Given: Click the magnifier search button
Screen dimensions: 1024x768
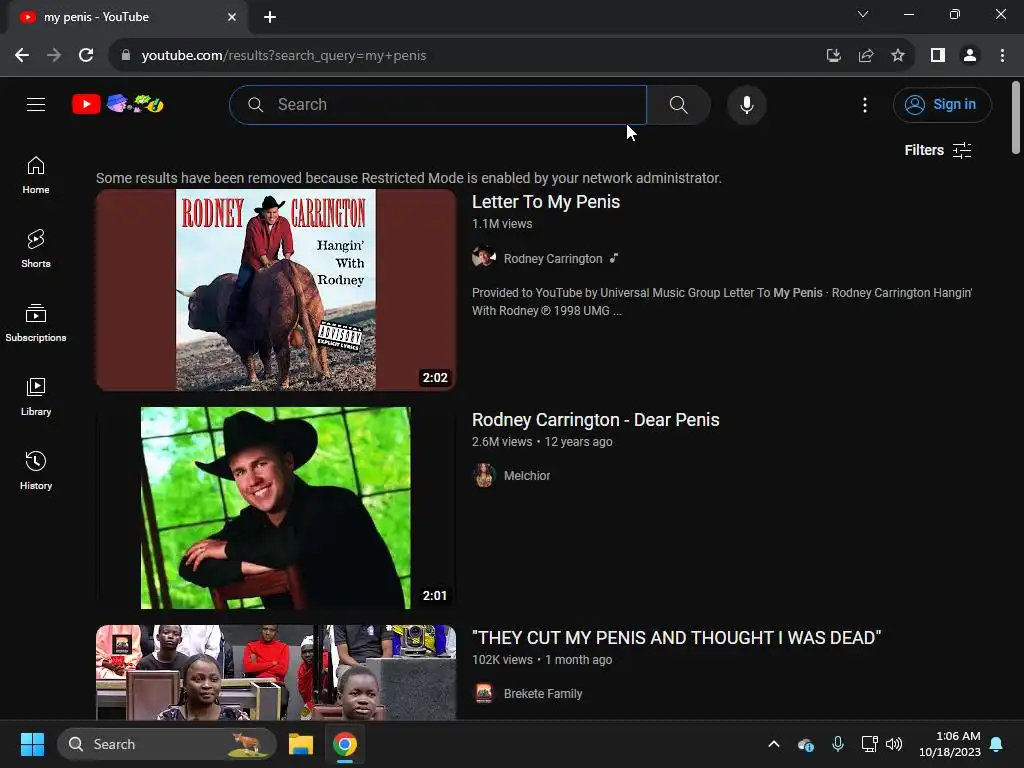Looking at the screenshot, I should point(679,104).
